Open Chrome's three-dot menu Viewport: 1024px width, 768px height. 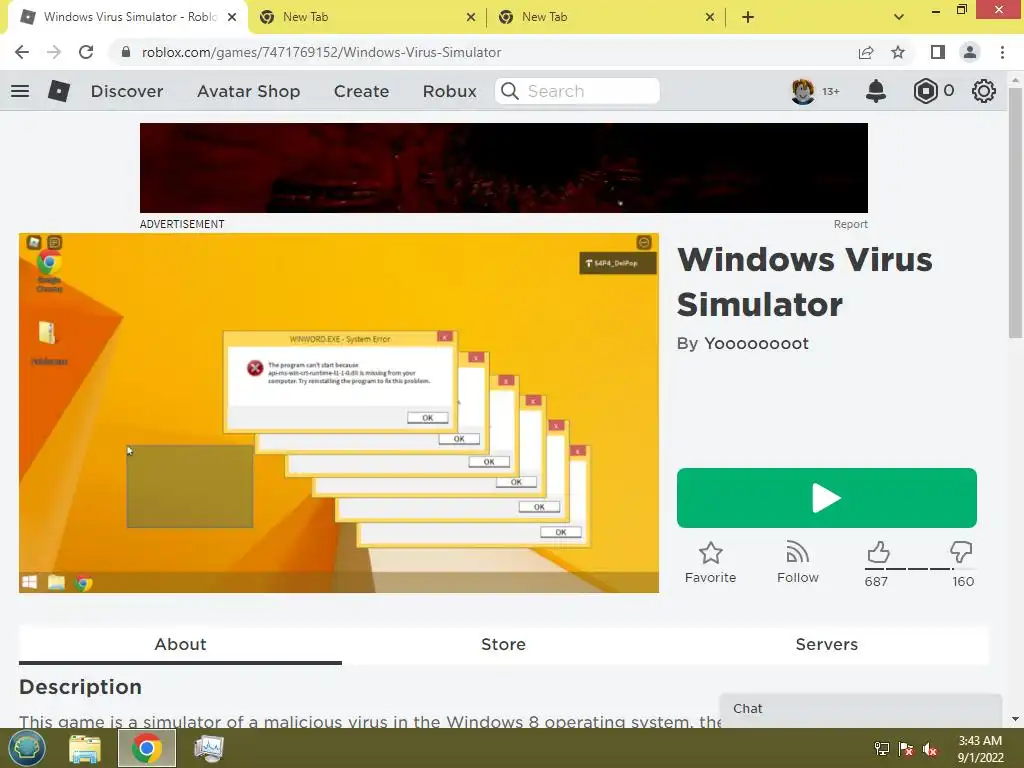click(1002, 52)
